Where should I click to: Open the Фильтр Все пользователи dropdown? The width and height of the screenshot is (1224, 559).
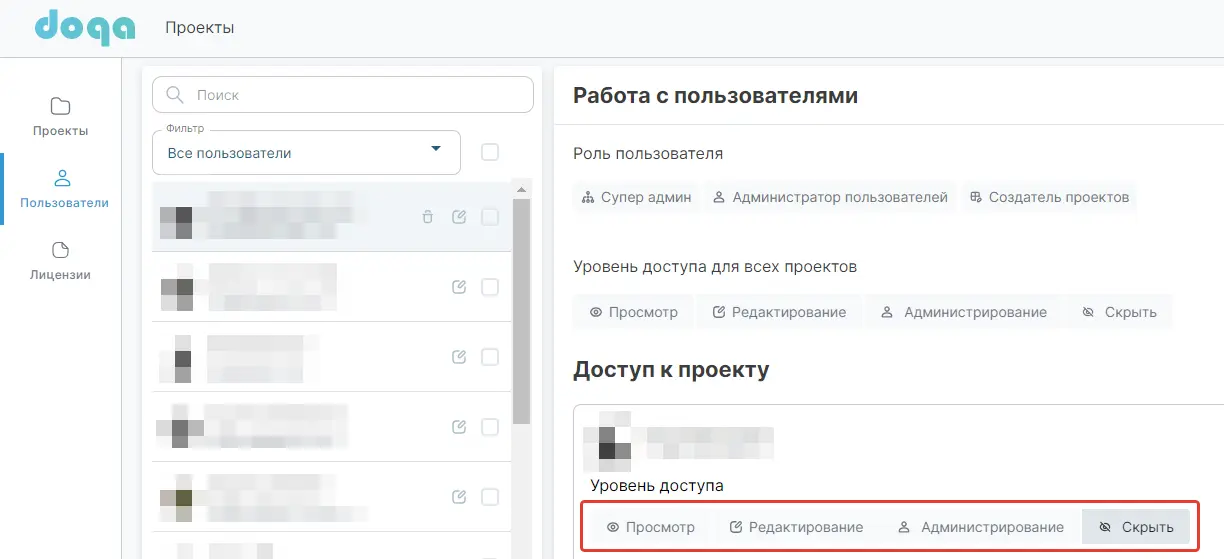(x=306, y=153)
